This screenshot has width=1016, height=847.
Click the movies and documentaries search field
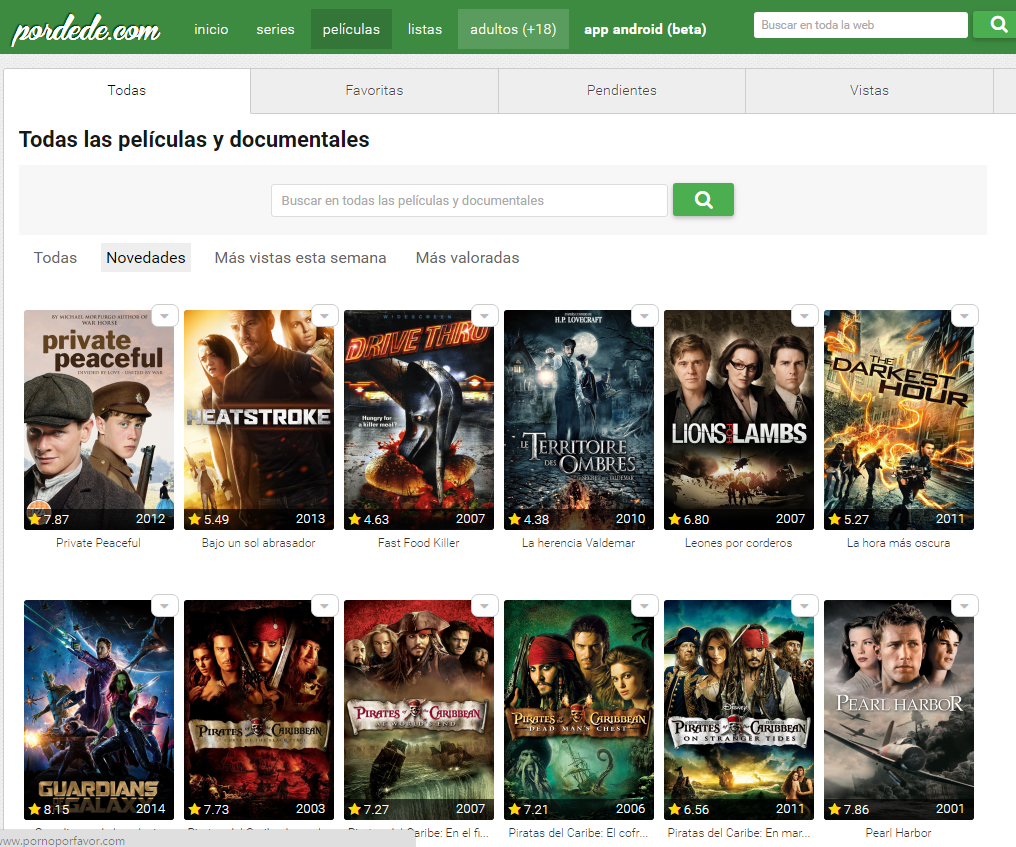pos(469,200)
